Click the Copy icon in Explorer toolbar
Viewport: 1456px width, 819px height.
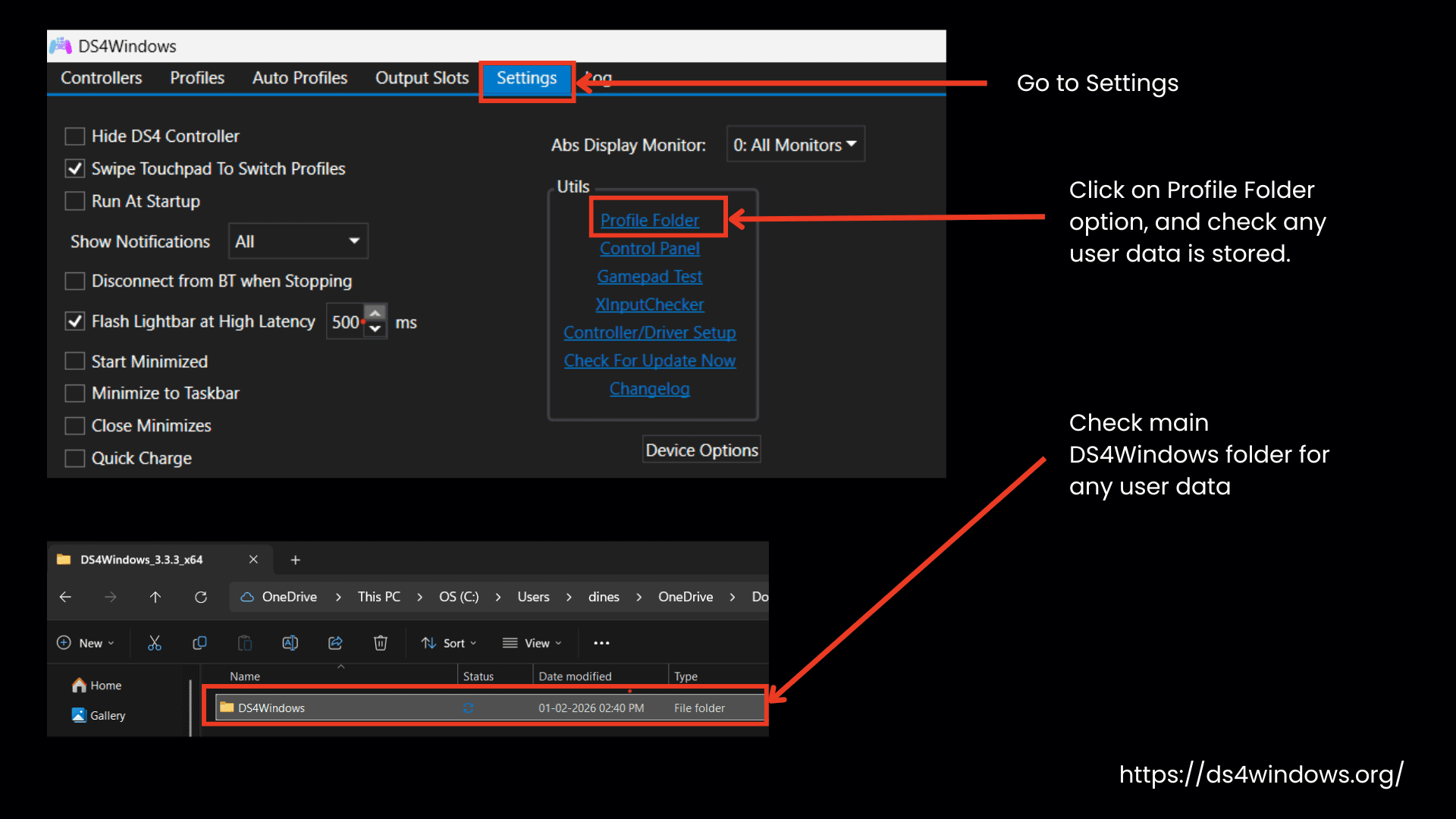point(199,643)
